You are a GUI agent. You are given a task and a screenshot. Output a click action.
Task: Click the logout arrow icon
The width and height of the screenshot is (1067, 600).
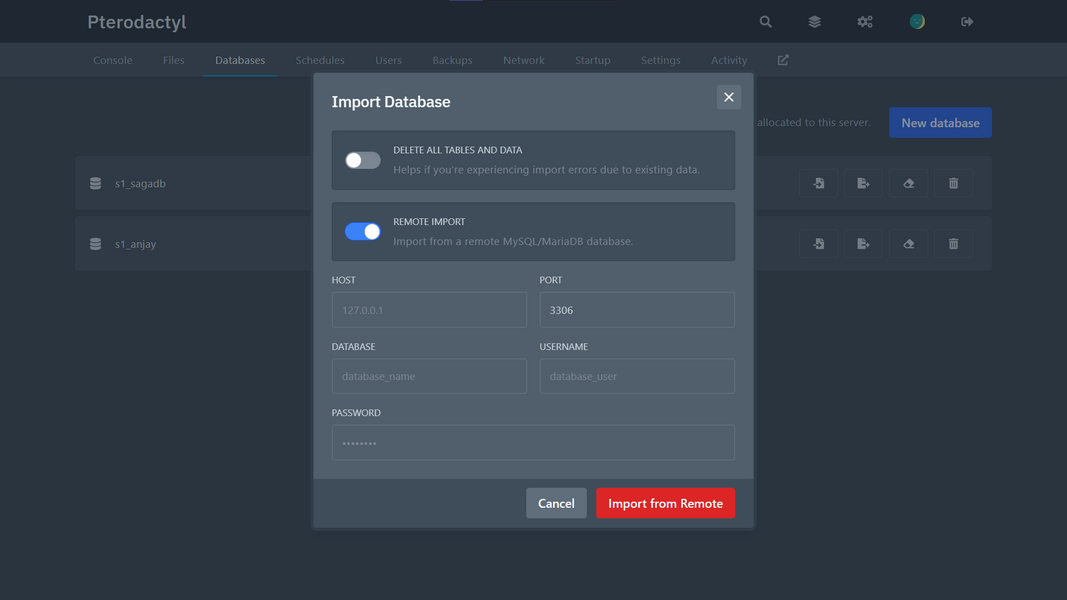pos(967,22)
